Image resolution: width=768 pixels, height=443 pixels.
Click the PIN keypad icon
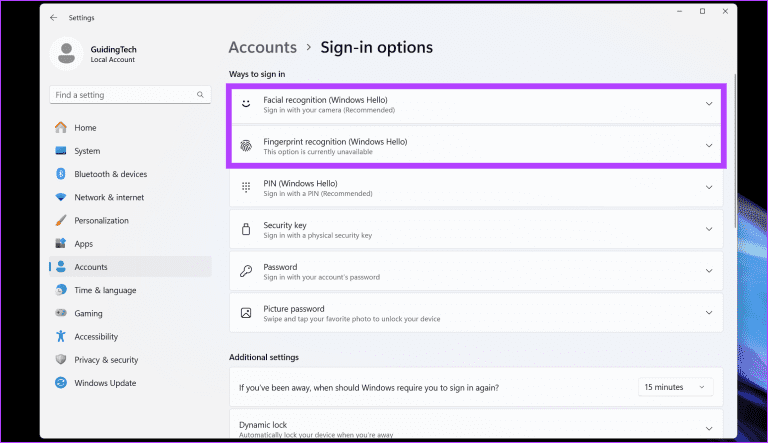pyautogui.click(x=246, y=187)
